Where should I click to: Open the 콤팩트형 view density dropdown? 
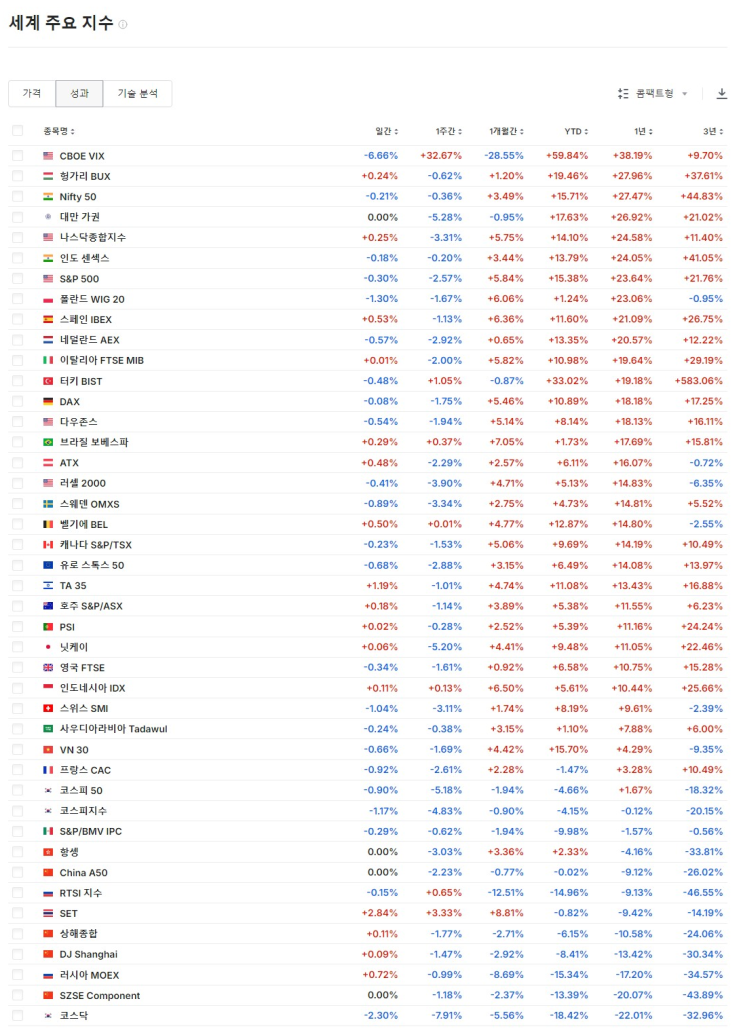(x=654, y=94)
